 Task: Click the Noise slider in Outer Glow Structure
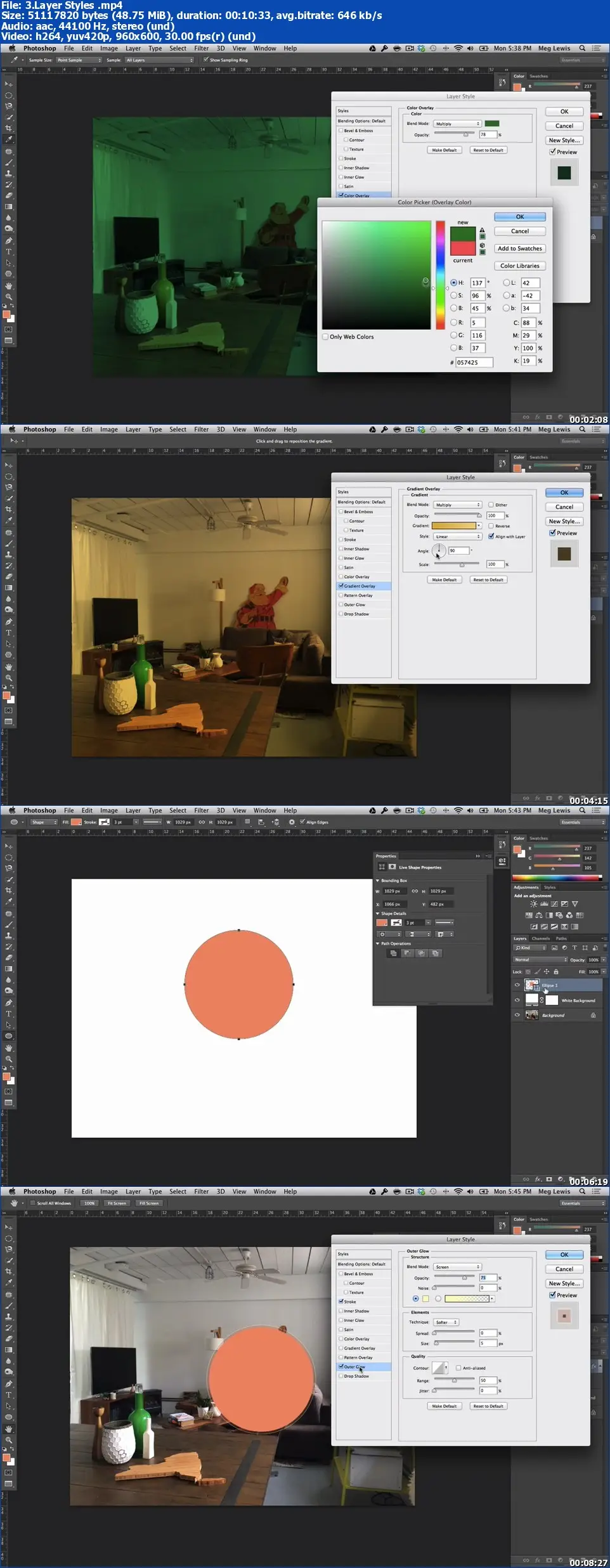pos(454,1286)
